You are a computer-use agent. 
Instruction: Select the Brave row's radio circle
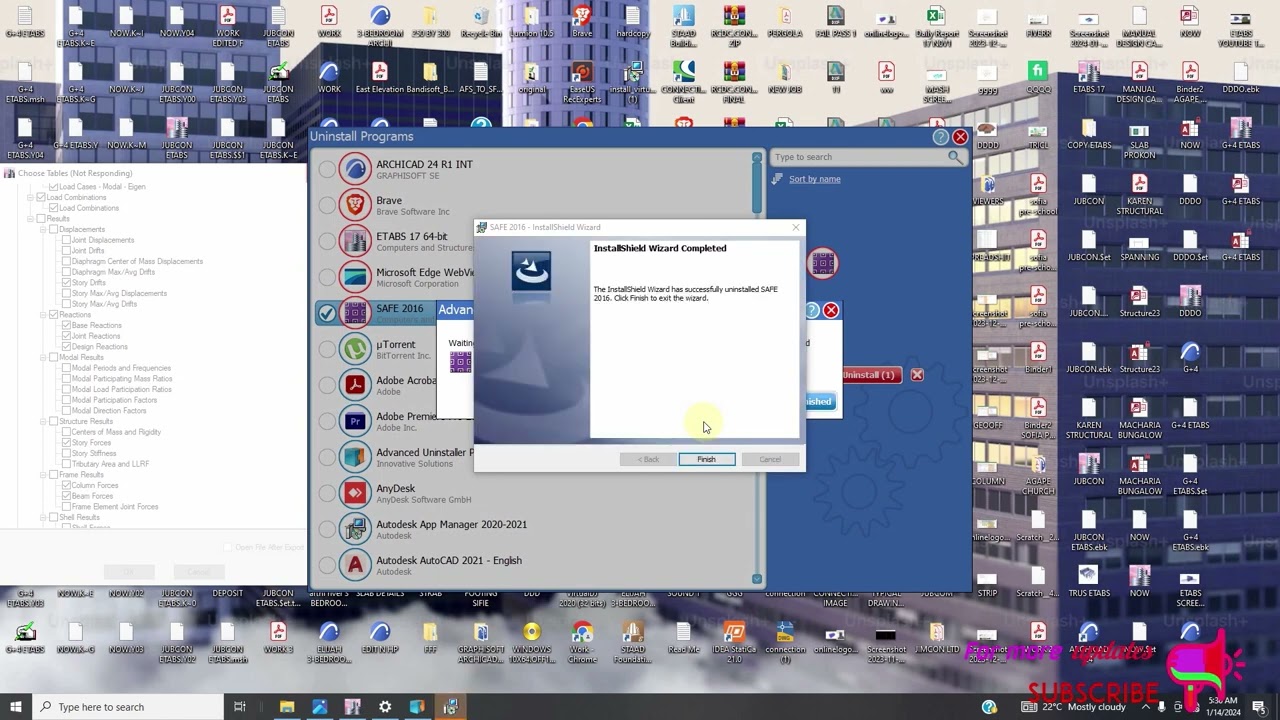click(x=327, y=205)
